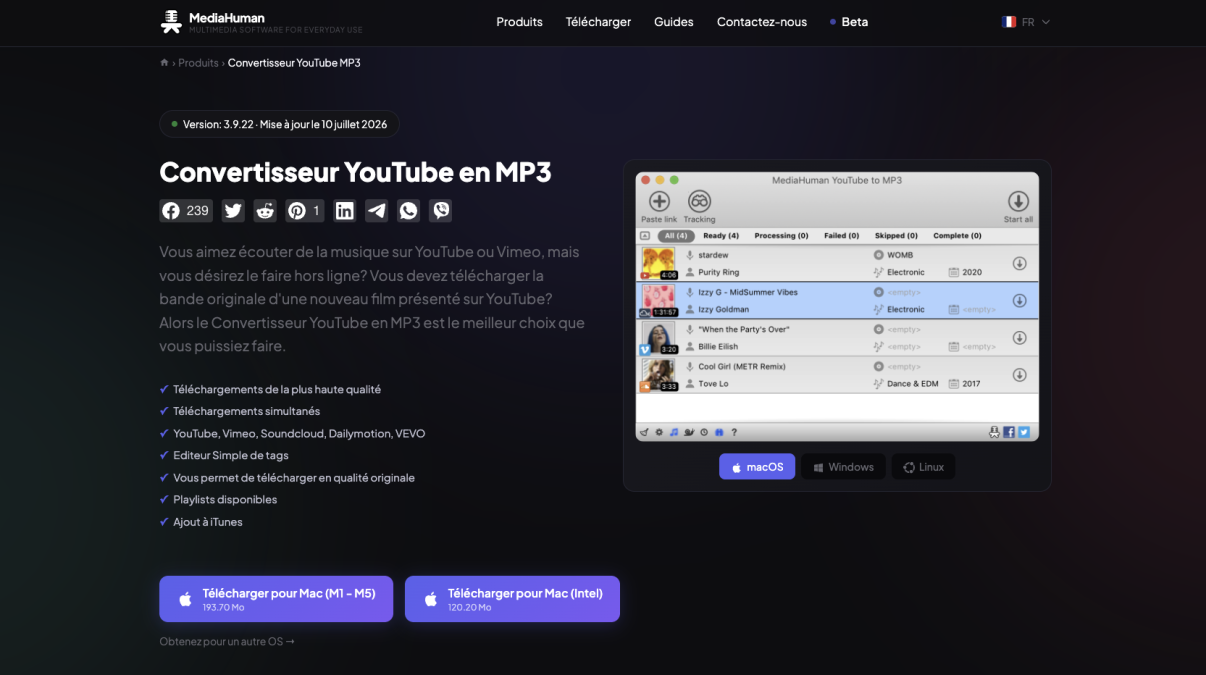Share the page via Viber
1206x675 pixels.
440,210
